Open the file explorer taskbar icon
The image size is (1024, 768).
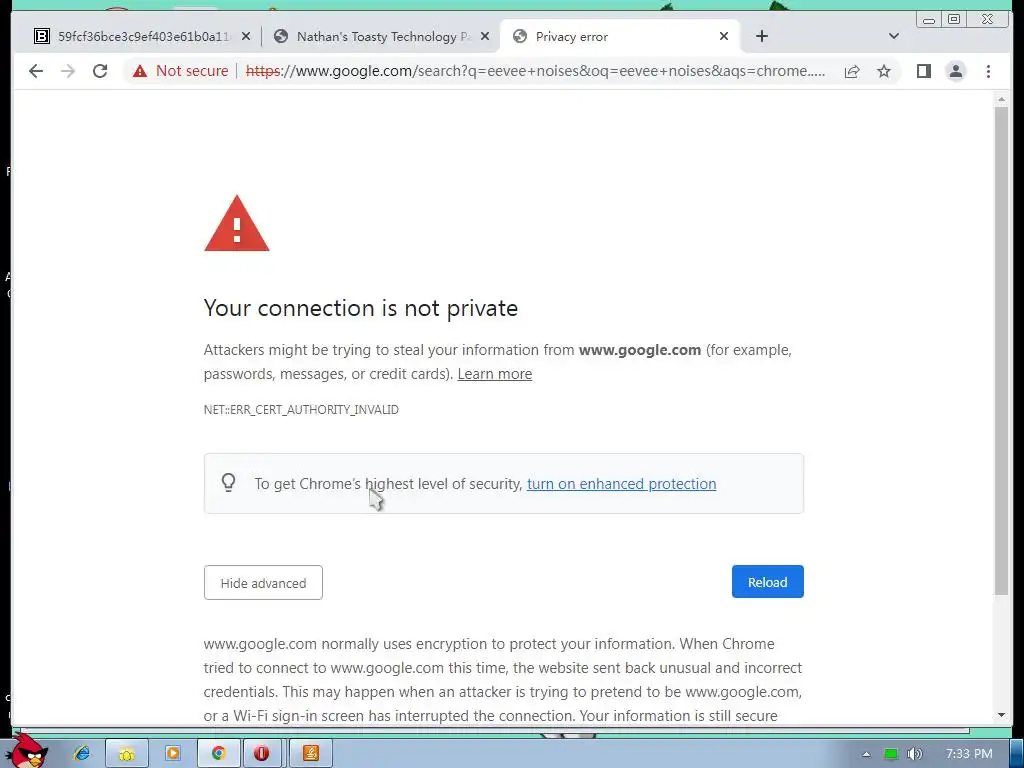127,754
